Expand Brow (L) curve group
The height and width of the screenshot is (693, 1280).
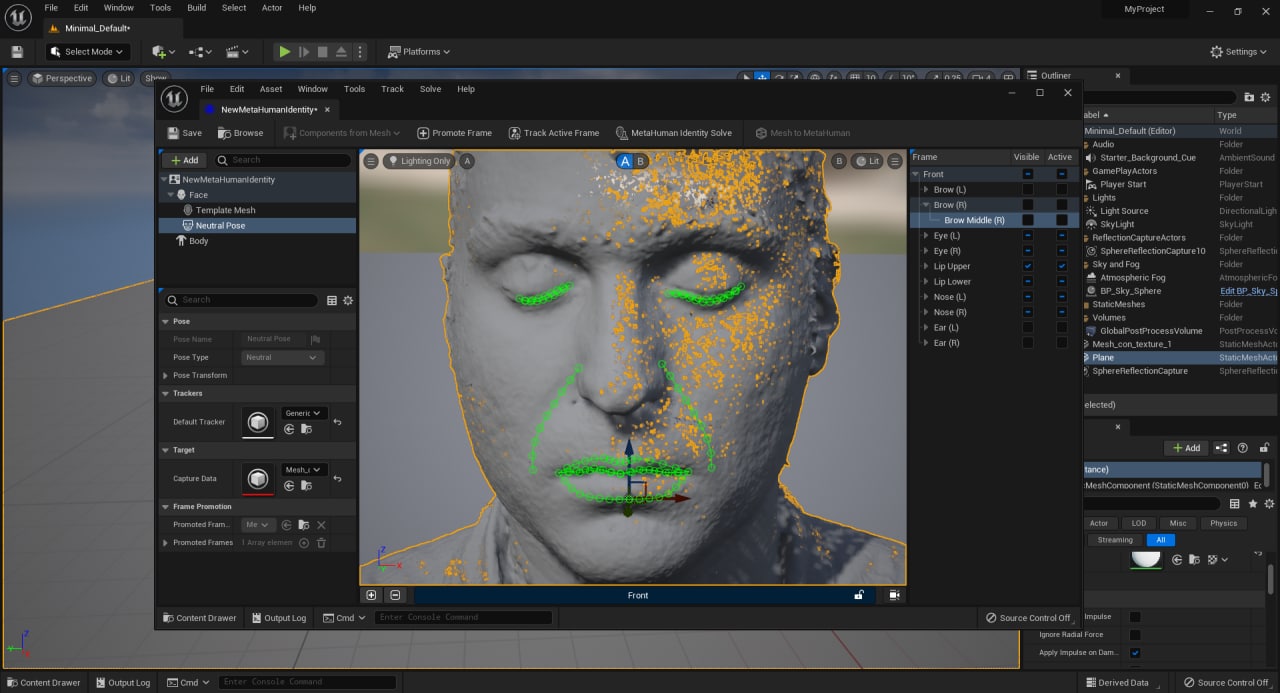point(926,190)
